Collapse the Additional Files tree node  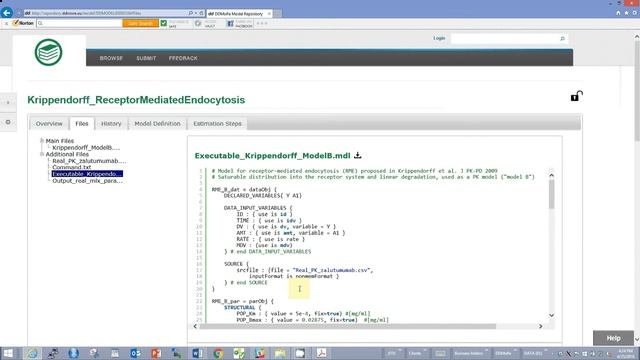coord(42,154)
